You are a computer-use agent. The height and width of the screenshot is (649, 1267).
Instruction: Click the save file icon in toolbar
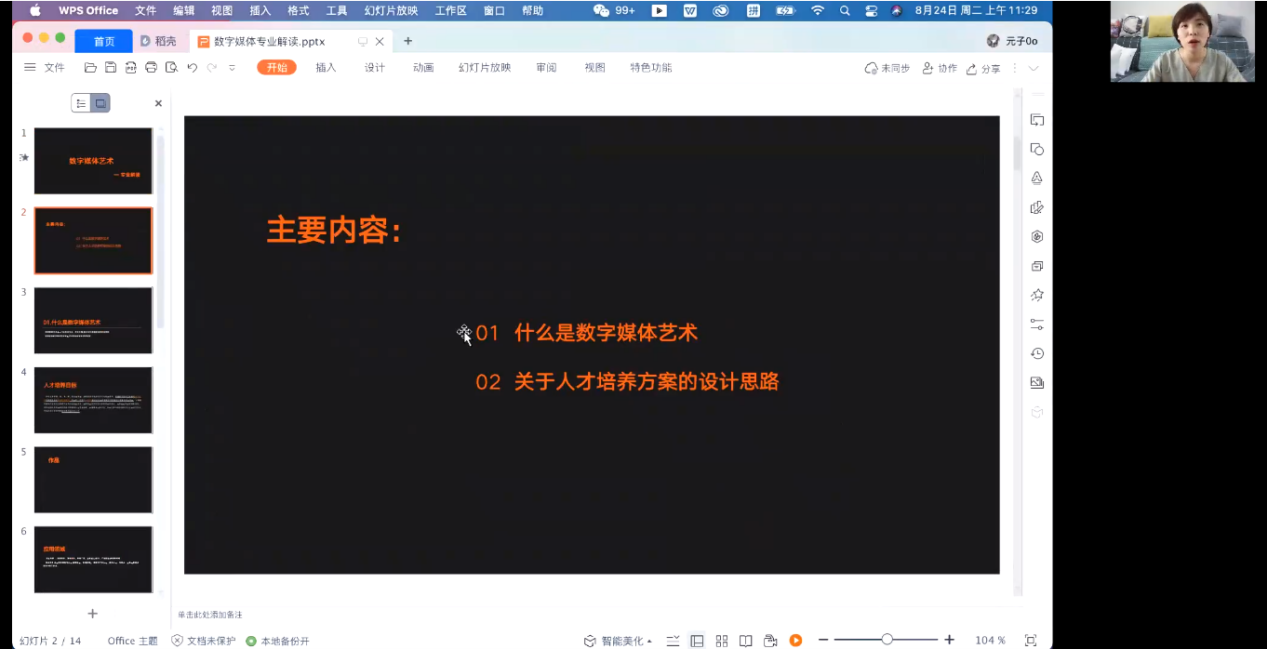click(110, 68)
